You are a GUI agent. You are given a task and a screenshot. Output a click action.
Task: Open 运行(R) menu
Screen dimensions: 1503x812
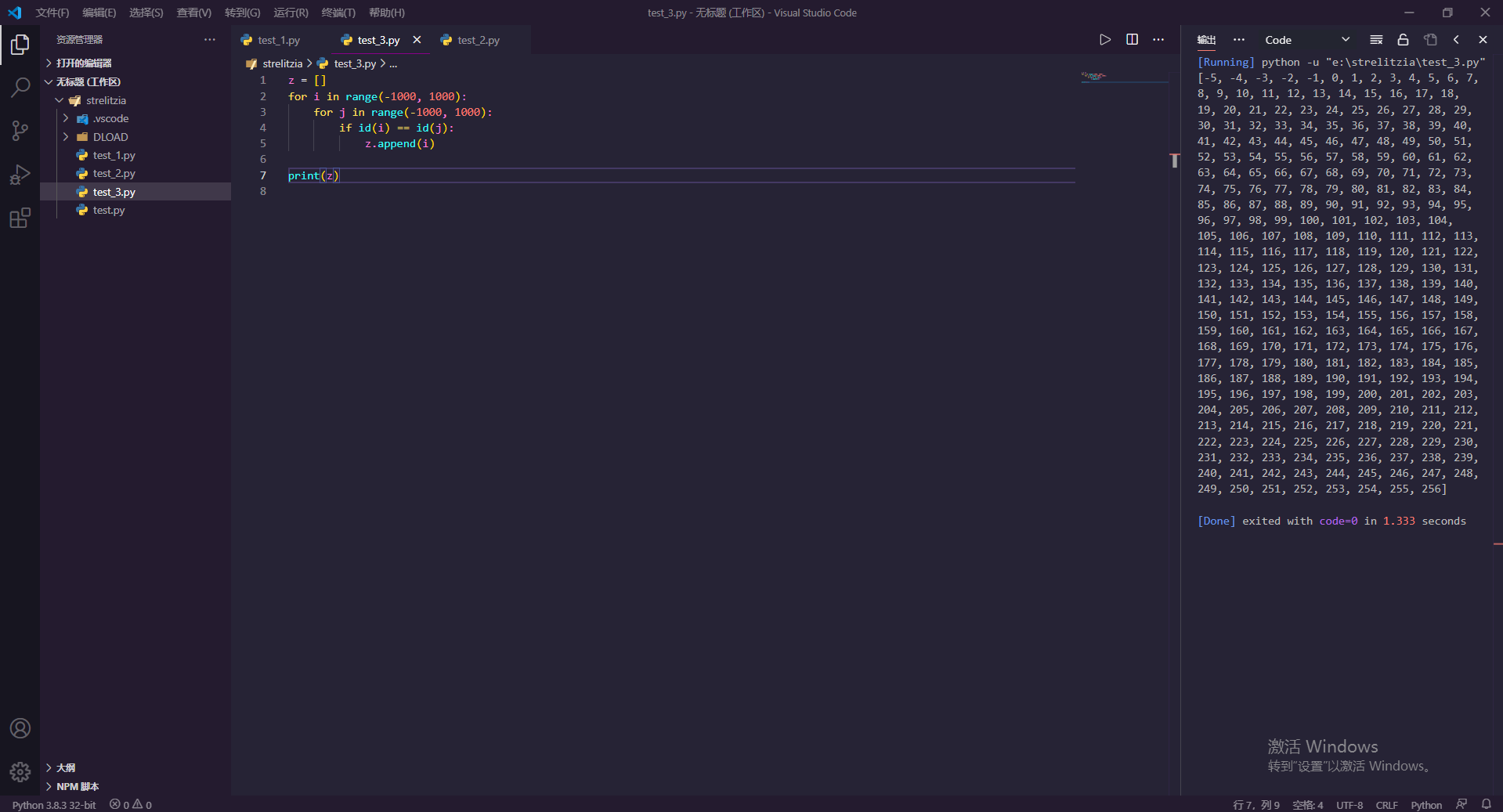tap(291, 13)
